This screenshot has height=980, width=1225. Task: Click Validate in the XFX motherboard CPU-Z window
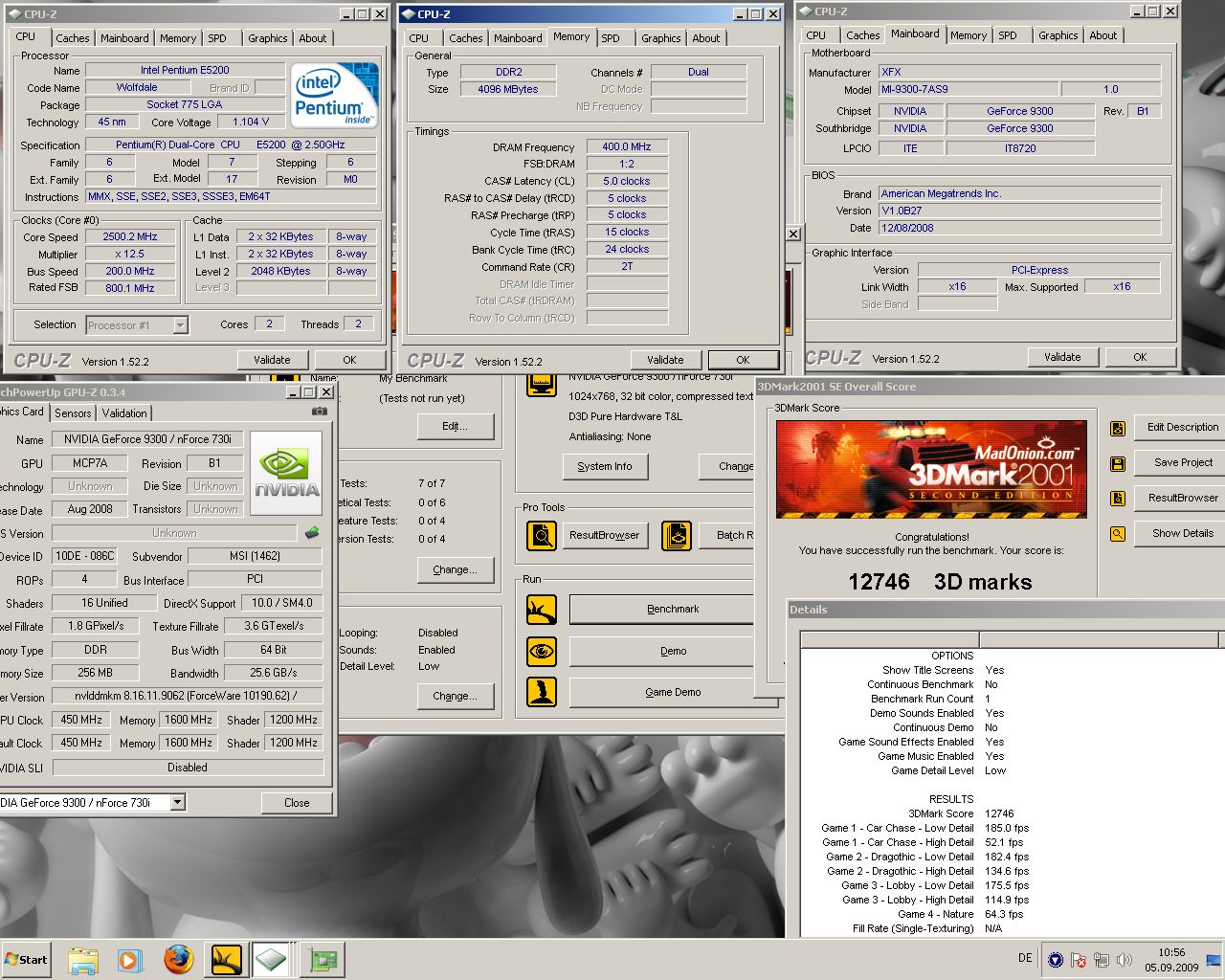coord(1062,357)
